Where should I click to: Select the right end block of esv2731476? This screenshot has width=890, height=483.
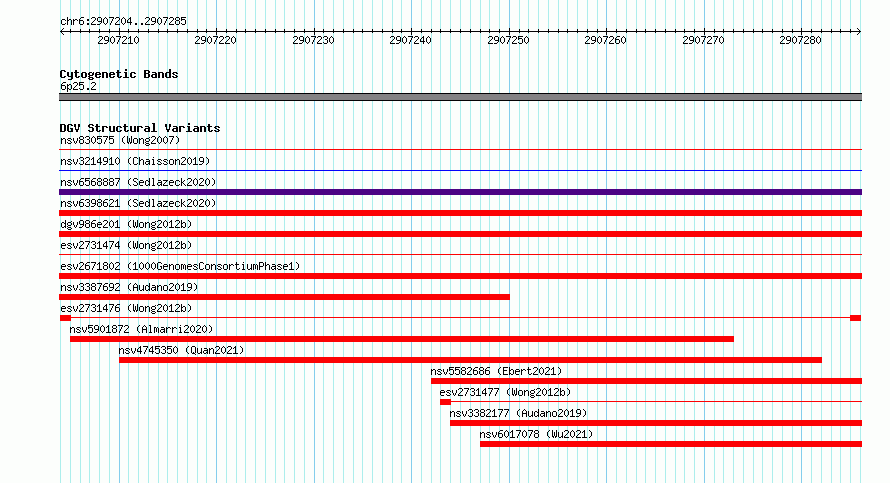(855, 318)
